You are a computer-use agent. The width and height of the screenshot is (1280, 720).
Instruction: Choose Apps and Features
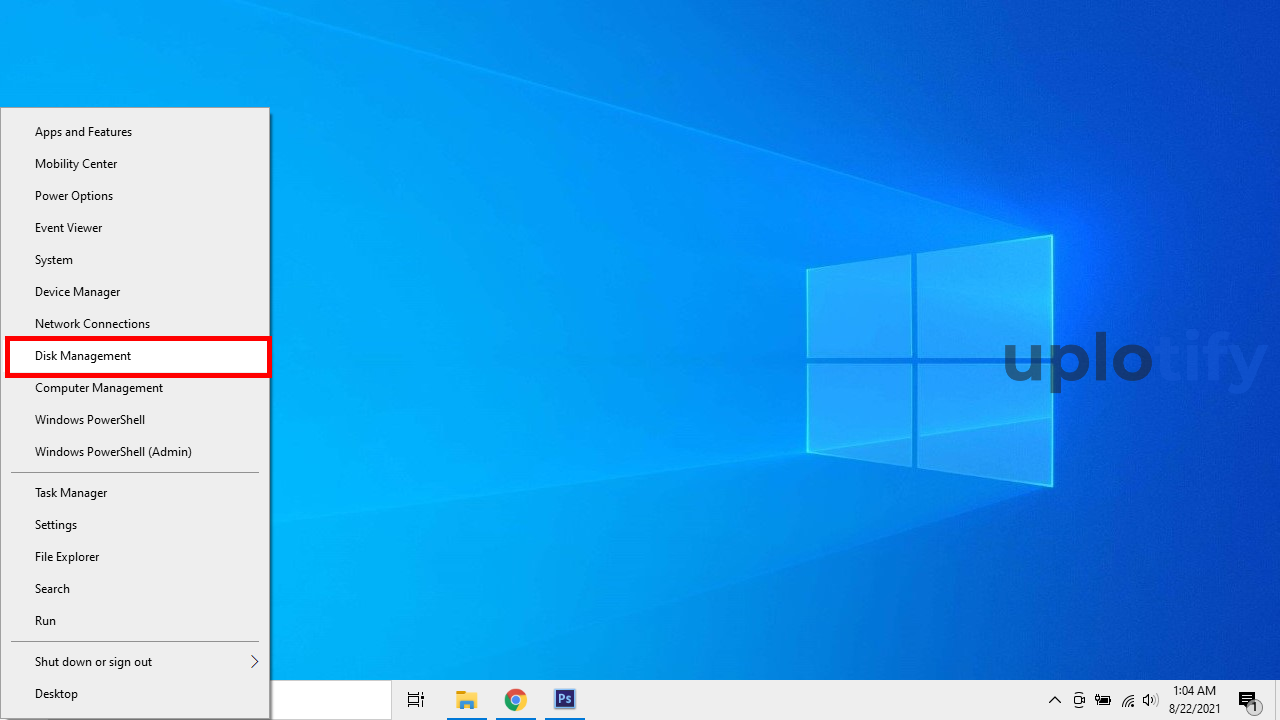click(83, 132)
